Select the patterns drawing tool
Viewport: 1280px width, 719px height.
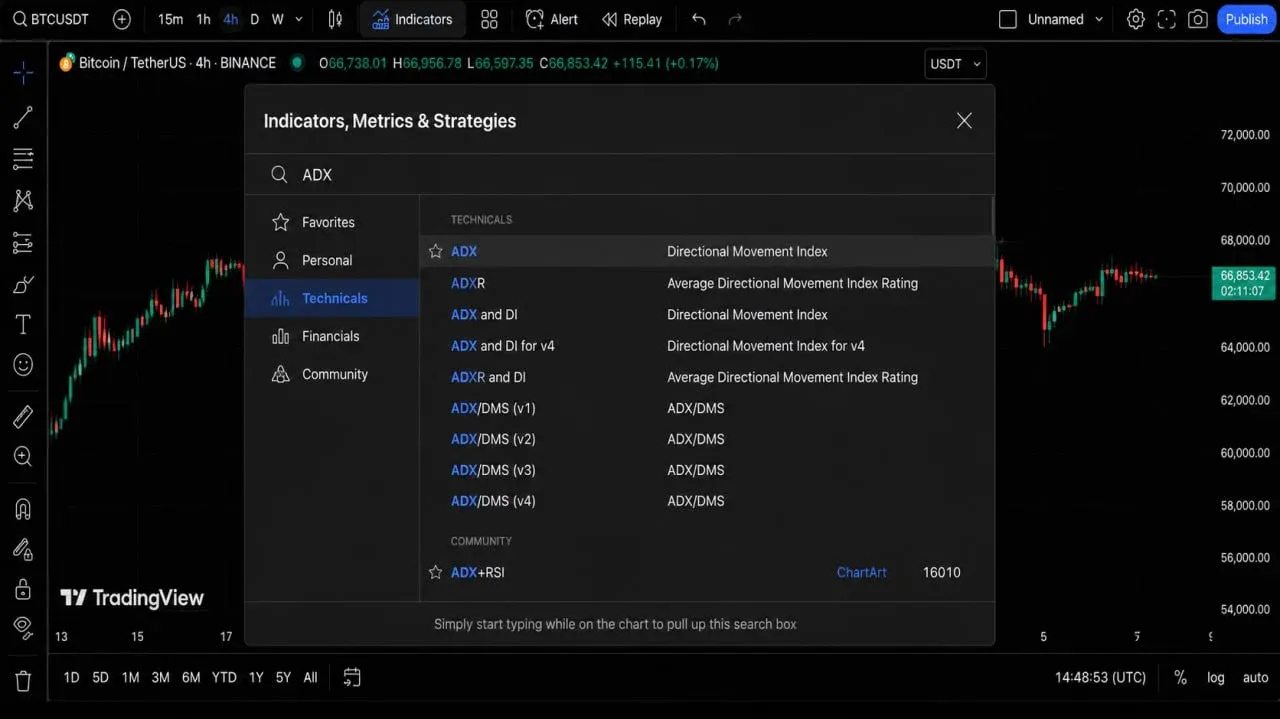click(23, 200)
